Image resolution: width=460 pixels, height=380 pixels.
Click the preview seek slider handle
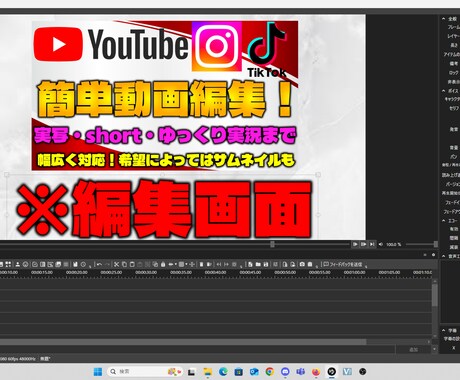[272, 244]
